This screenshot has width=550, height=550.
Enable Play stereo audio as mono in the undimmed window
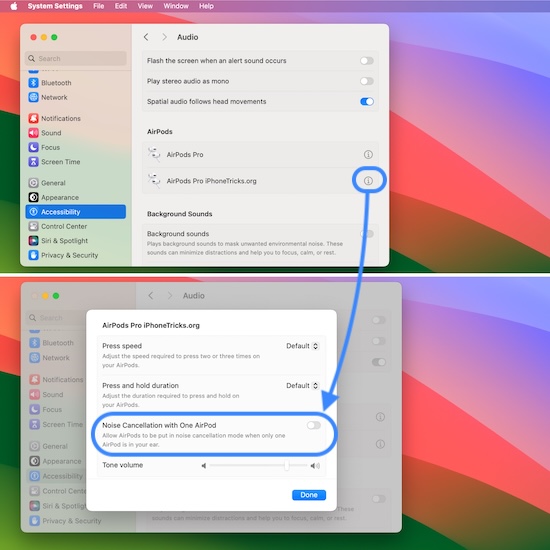[367, 81]
